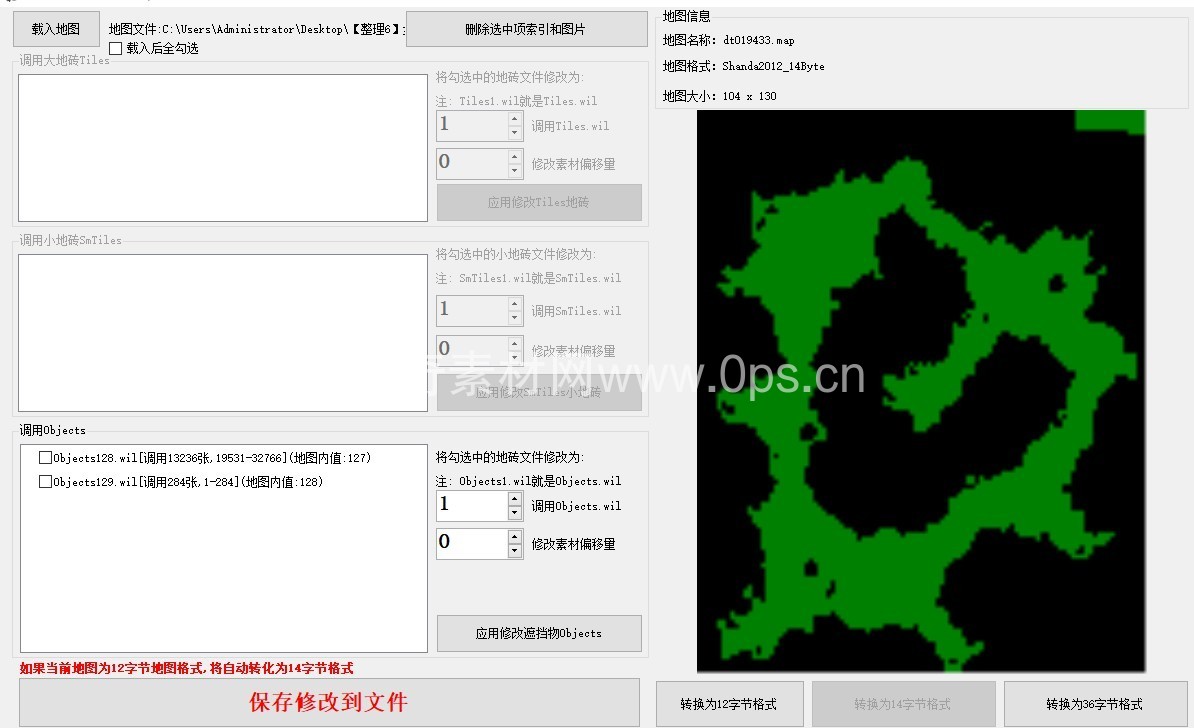Image resolution: width=1194 pixels, height=728 pixels.
Task: Click the Objects 修改素材偏移量 input field
Action: pyautogui.click(x=471, y=543)
